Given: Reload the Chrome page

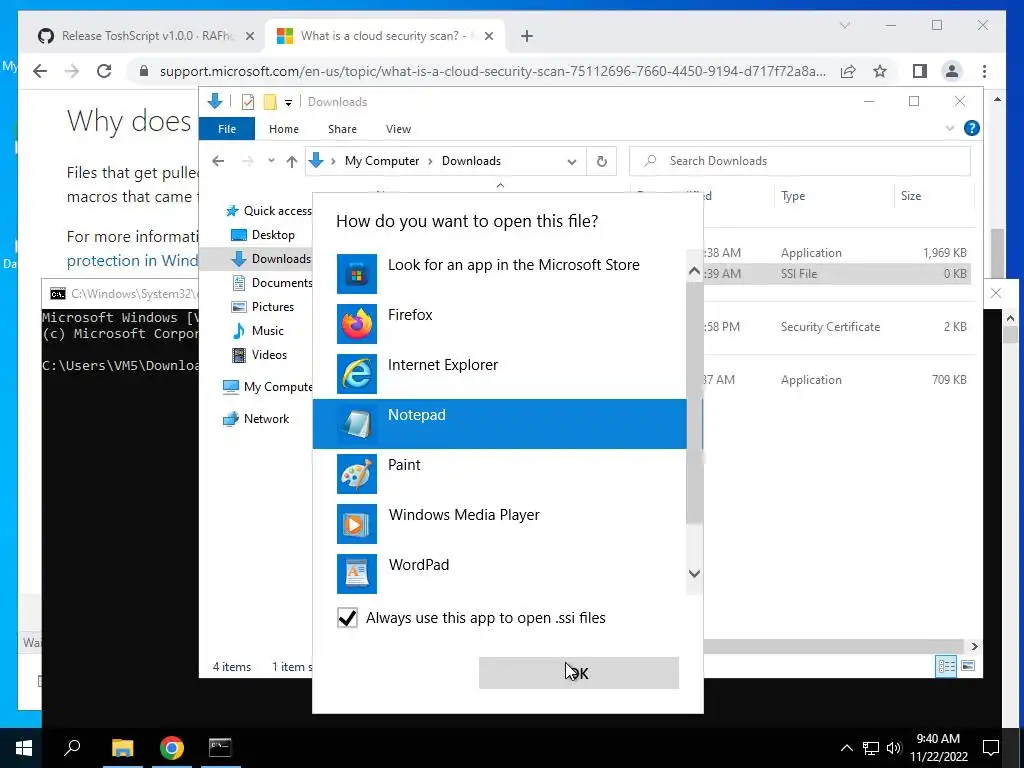Looking at the screenshot, I should [104, 71].
